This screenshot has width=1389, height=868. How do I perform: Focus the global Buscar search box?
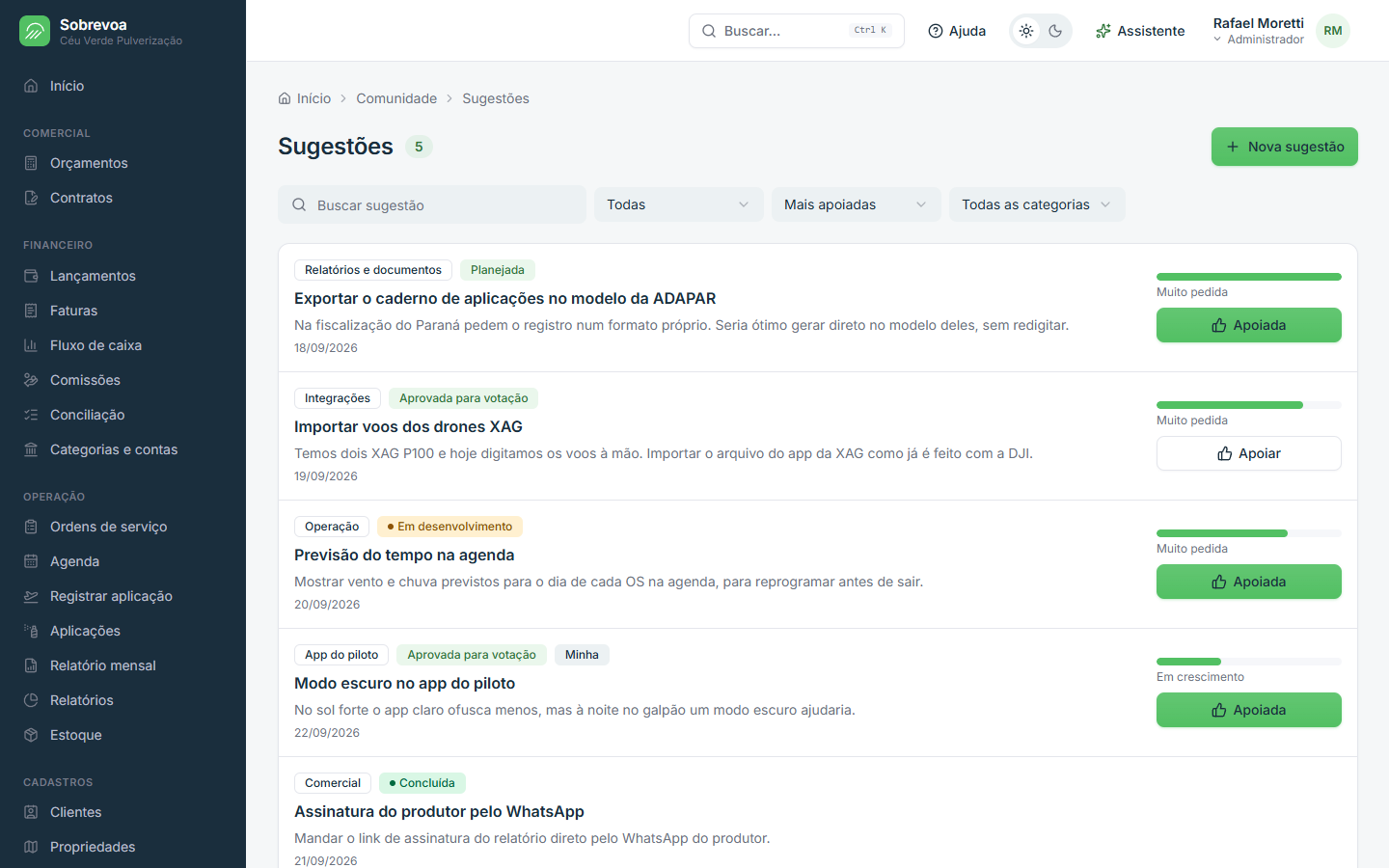point(797,31)
